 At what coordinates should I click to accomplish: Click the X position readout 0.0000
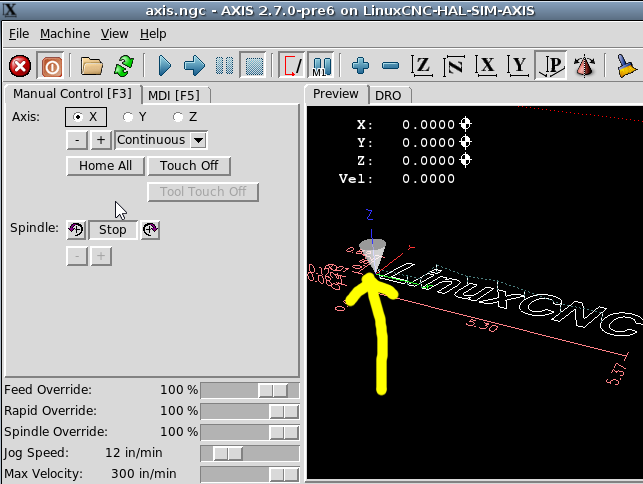(428, 124)
